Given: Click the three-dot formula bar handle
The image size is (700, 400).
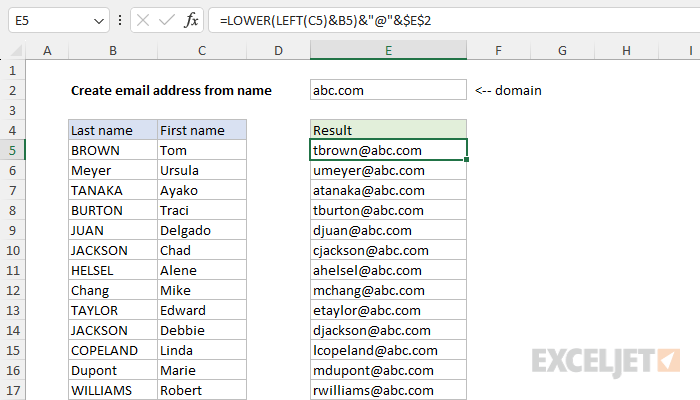Looking at the screenshot, I should click(120, 20).
